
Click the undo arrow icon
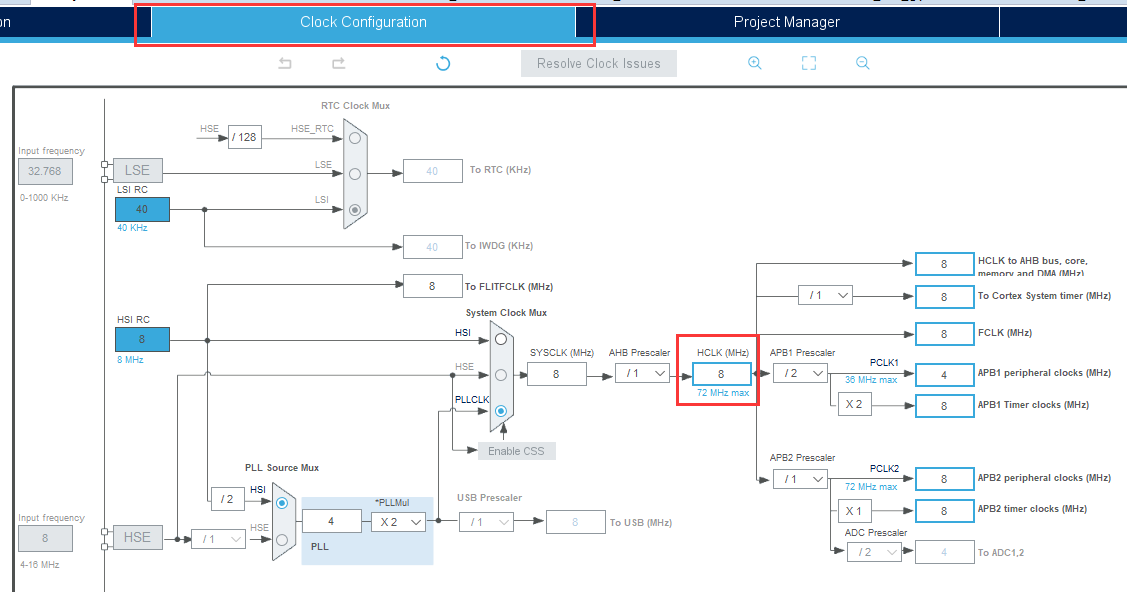pos(285,63)
